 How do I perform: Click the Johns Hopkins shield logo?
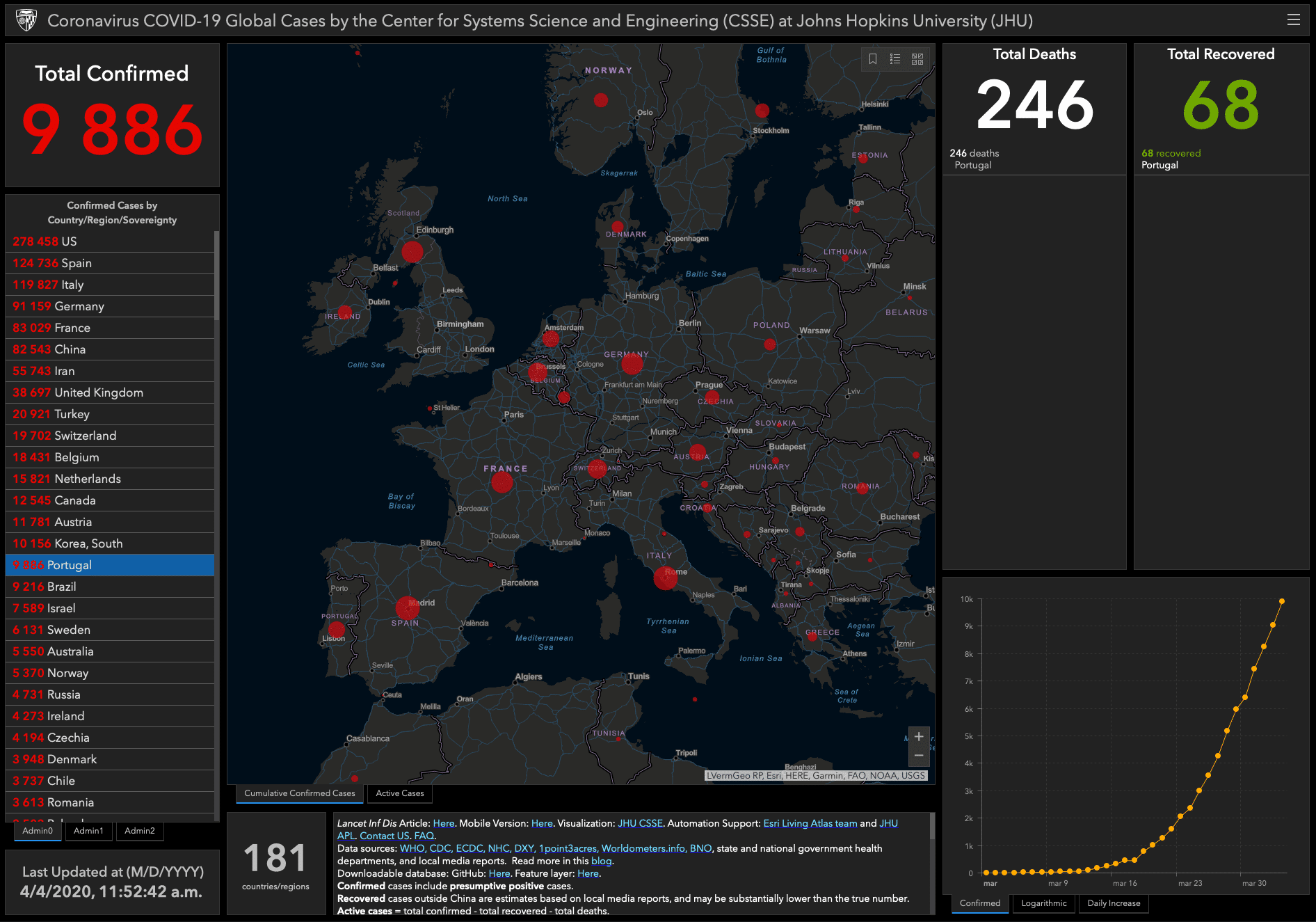tap(26, 20)
